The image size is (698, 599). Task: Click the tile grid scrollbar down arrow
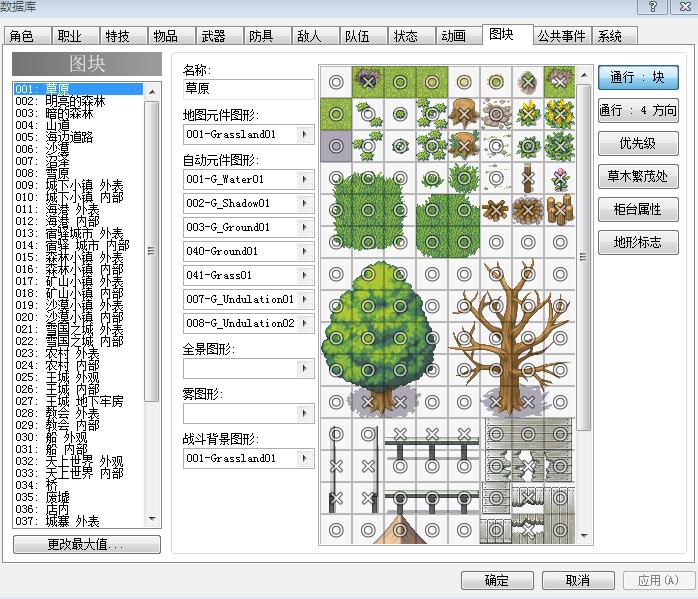584,535
